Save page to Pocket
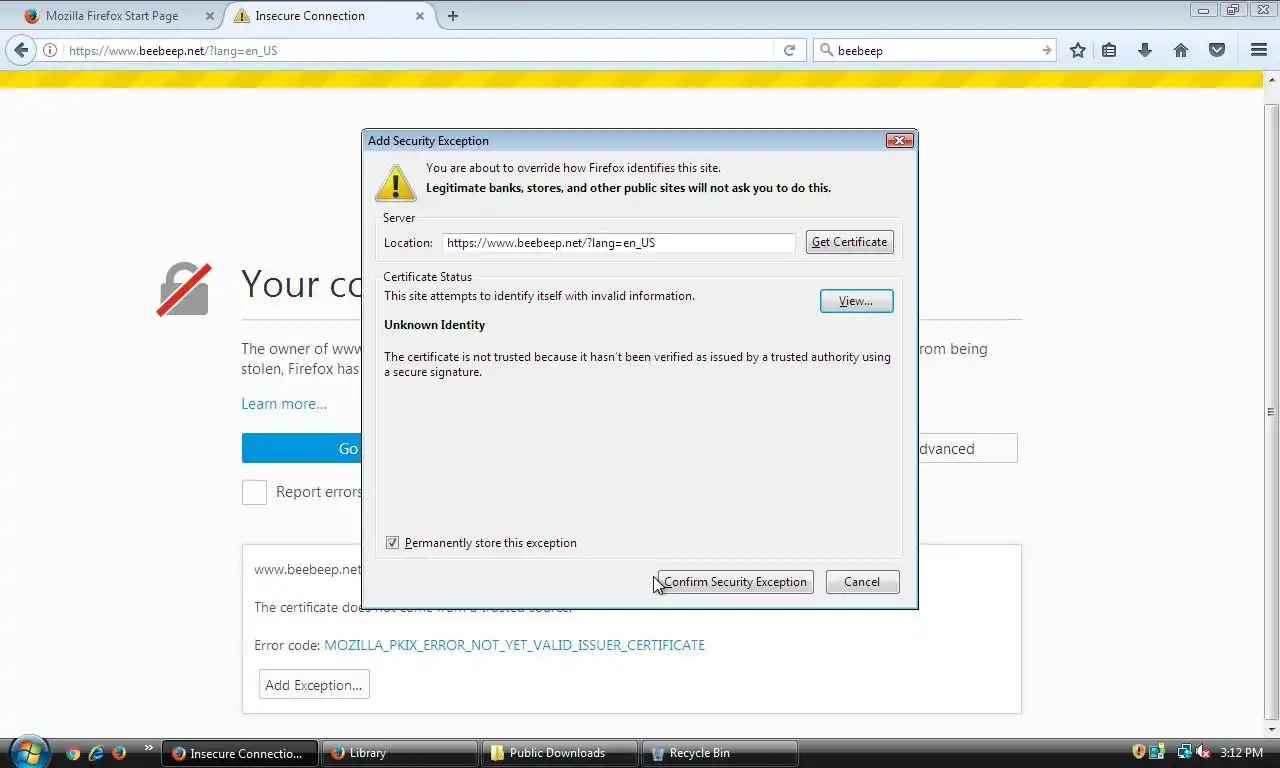1280x768 pixels. [1217, 50]
